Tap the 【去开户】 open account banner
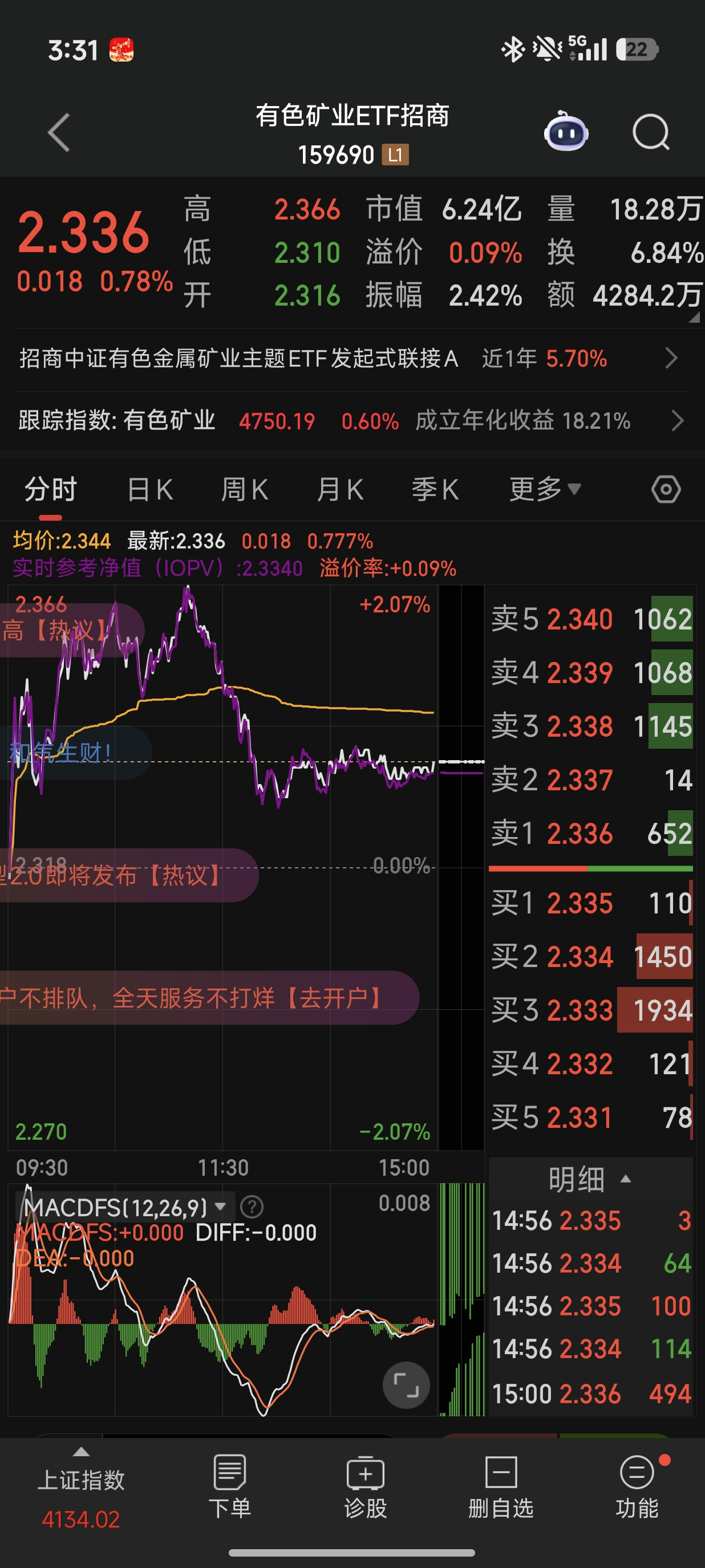705x1568 pixels. 209,998
